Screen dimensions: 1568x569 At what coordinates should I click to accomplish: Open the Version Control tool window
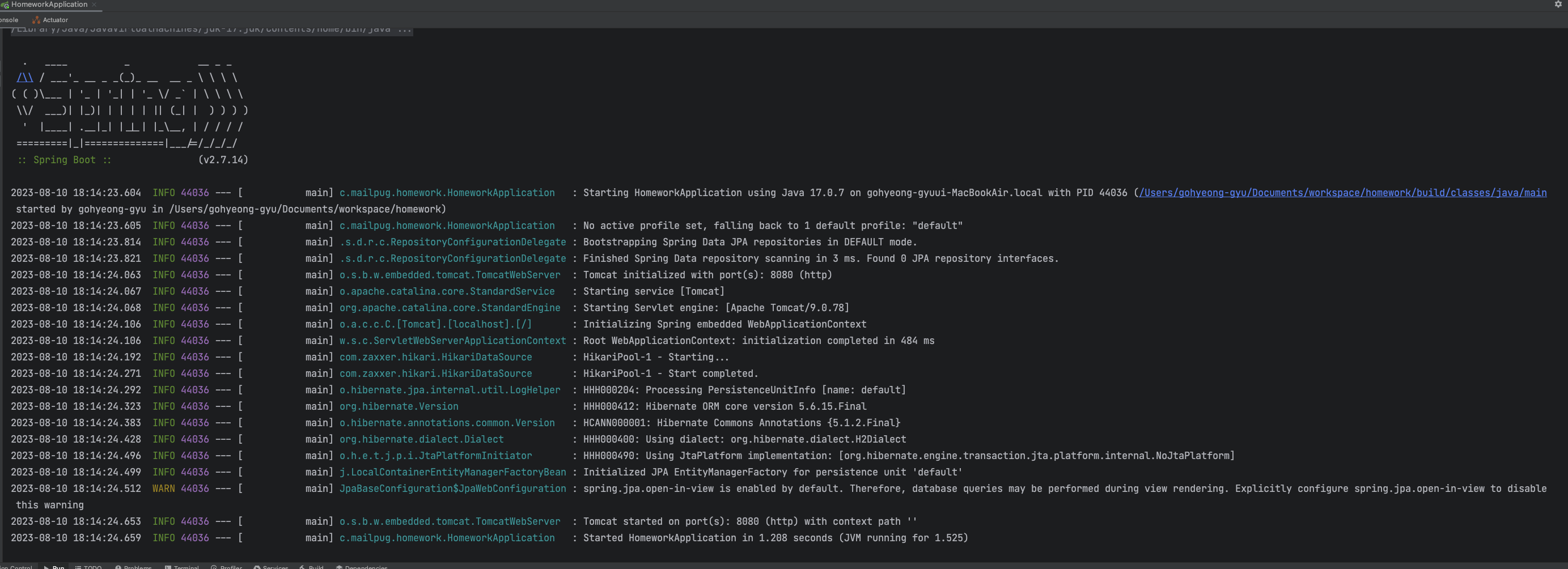(x=16, y=567)
